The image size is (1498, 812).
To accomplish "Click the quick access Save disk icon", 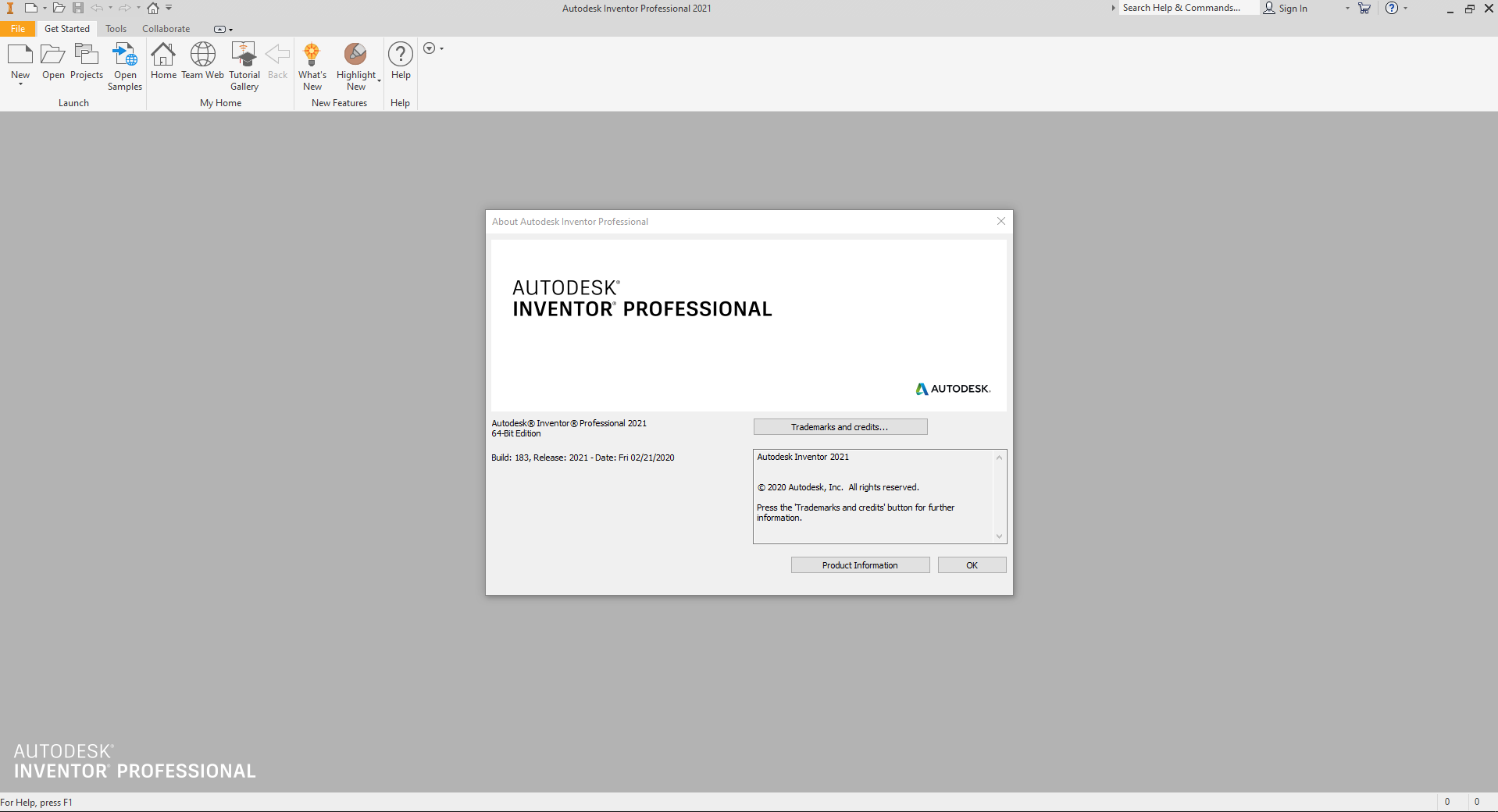I will click(x=78, y=8).
